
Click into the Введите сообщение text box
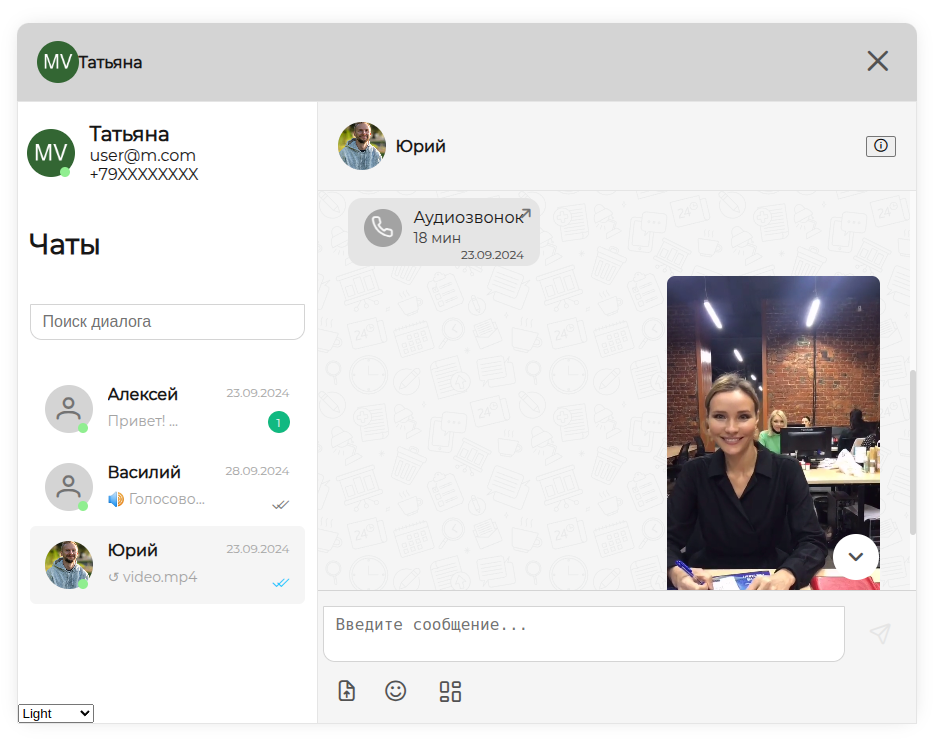(584, 634)
